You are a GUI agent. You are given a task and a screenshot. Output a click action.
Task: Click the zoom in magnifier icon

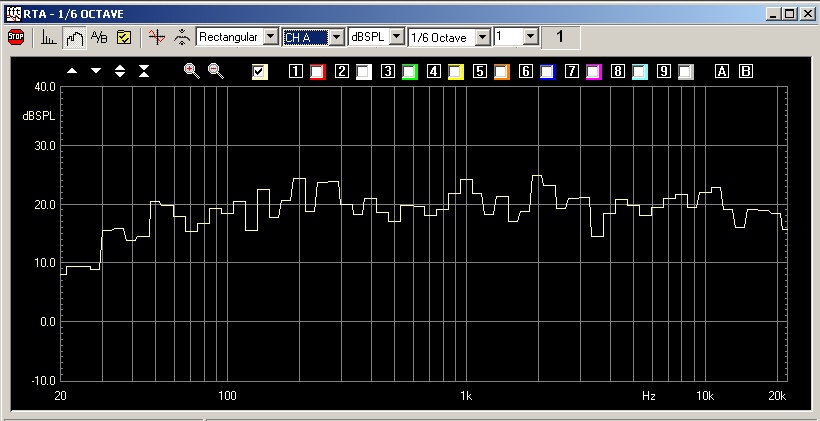(x=192, y=71)
